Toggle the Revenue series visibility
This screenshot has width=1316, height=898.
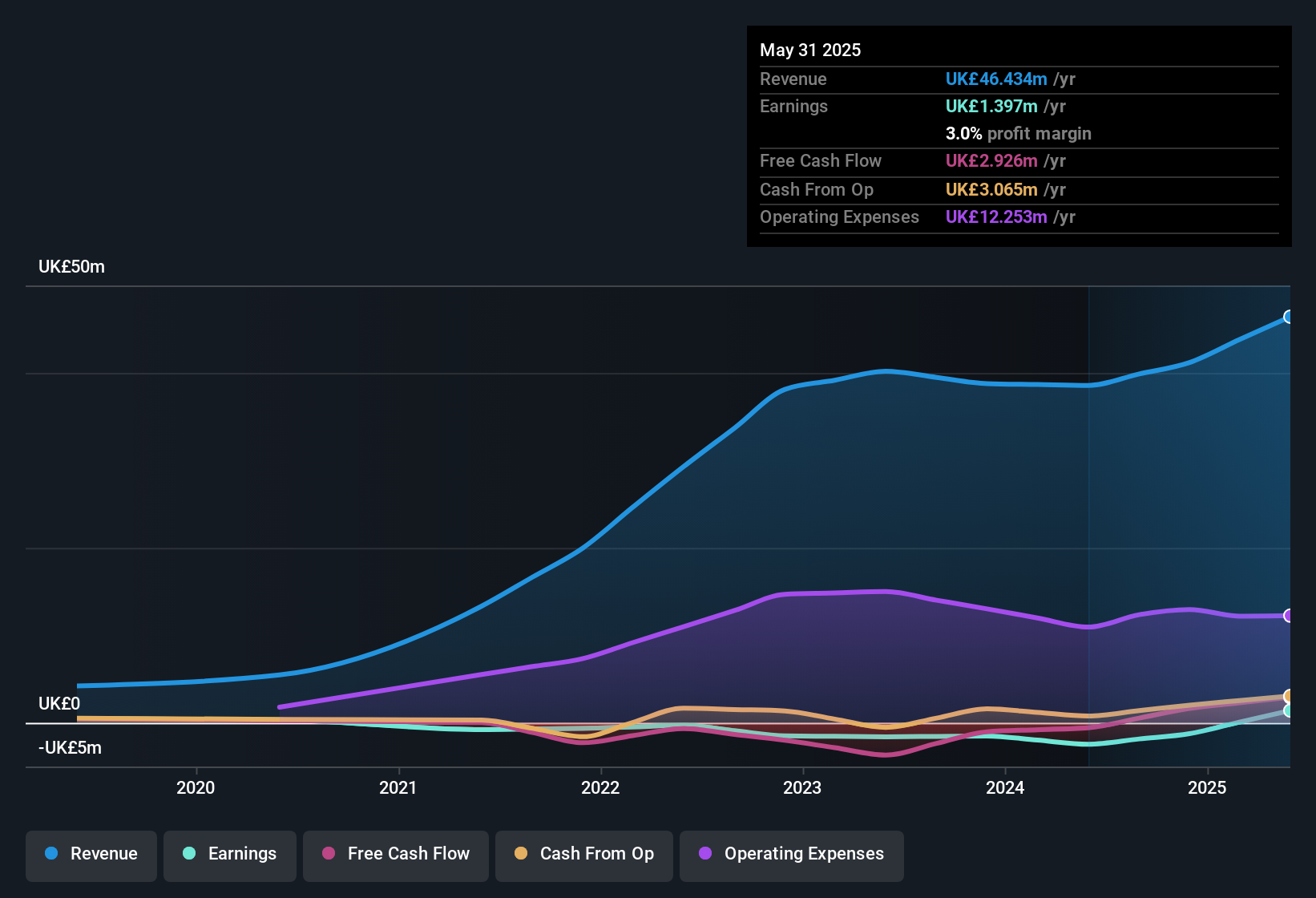[x=91, y=854]
